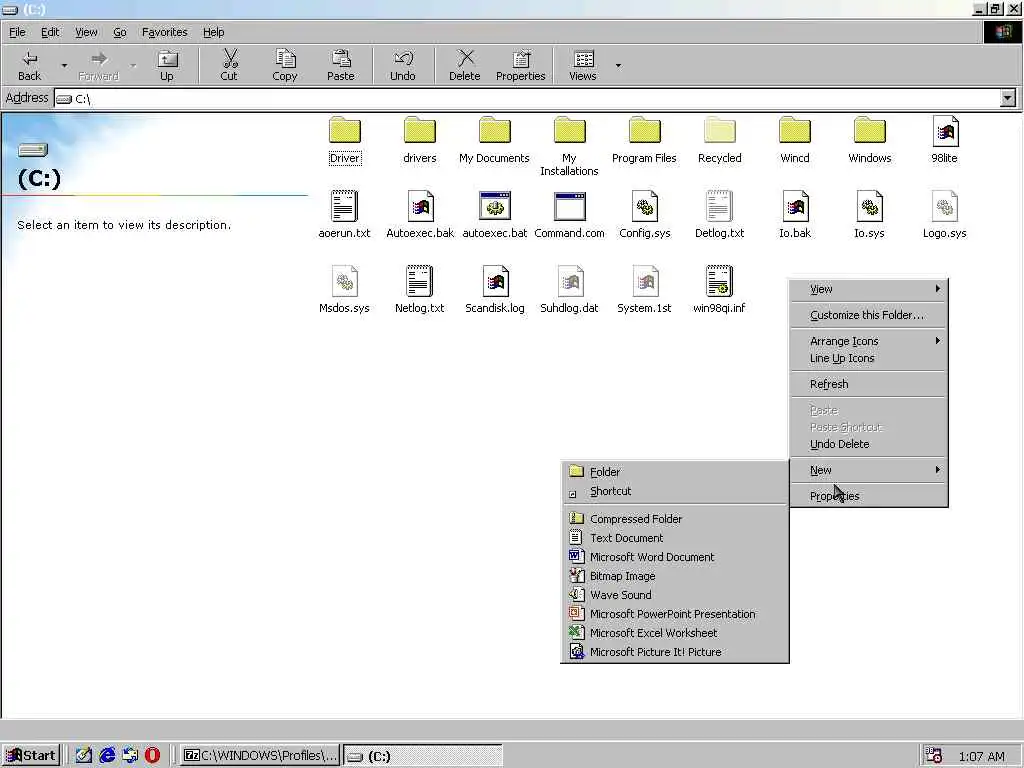Choose Customize this Folder from context menu
Viewport: 1024px width, 768px height.
869,315
